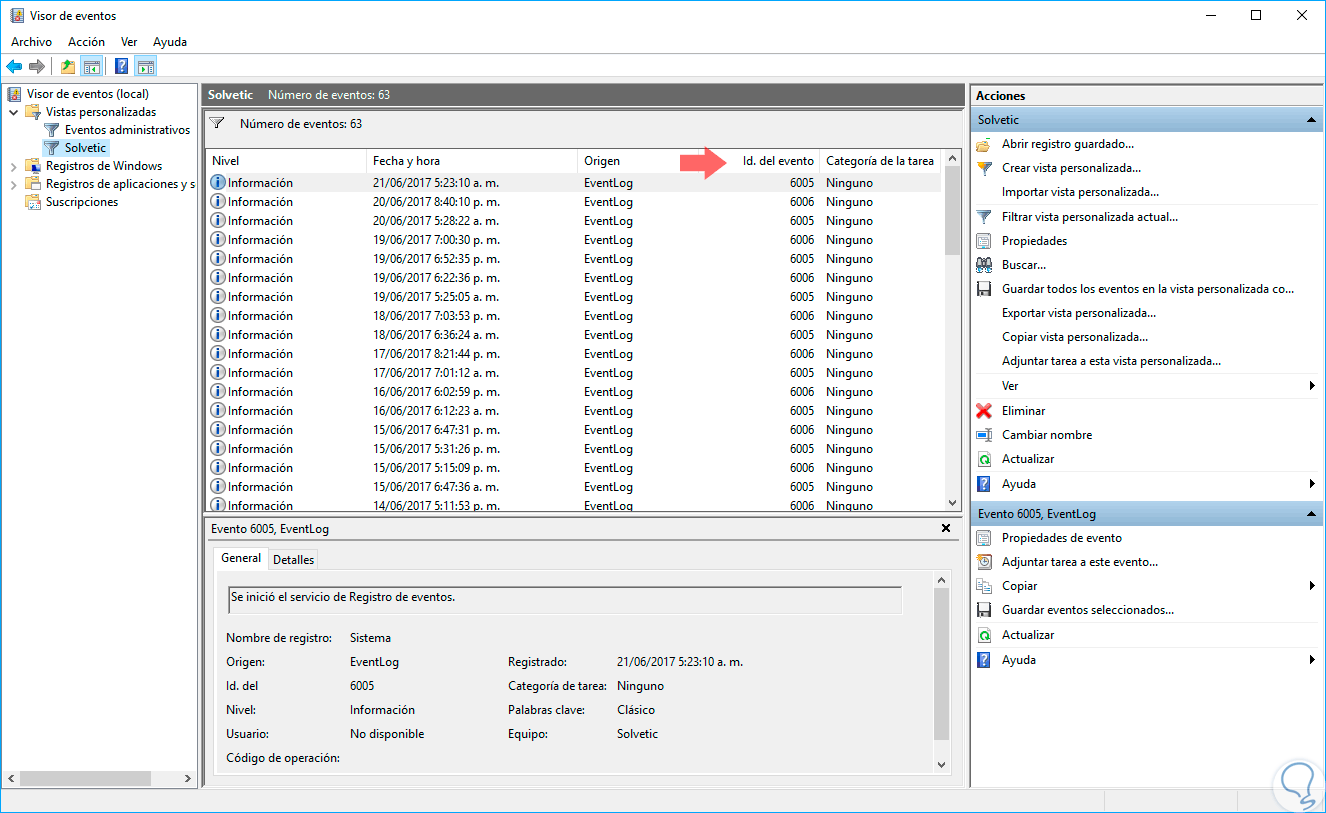Click the Back arrow in the toolbar
The width and height of the screenshot is (1326, 813).
(14, 67)
